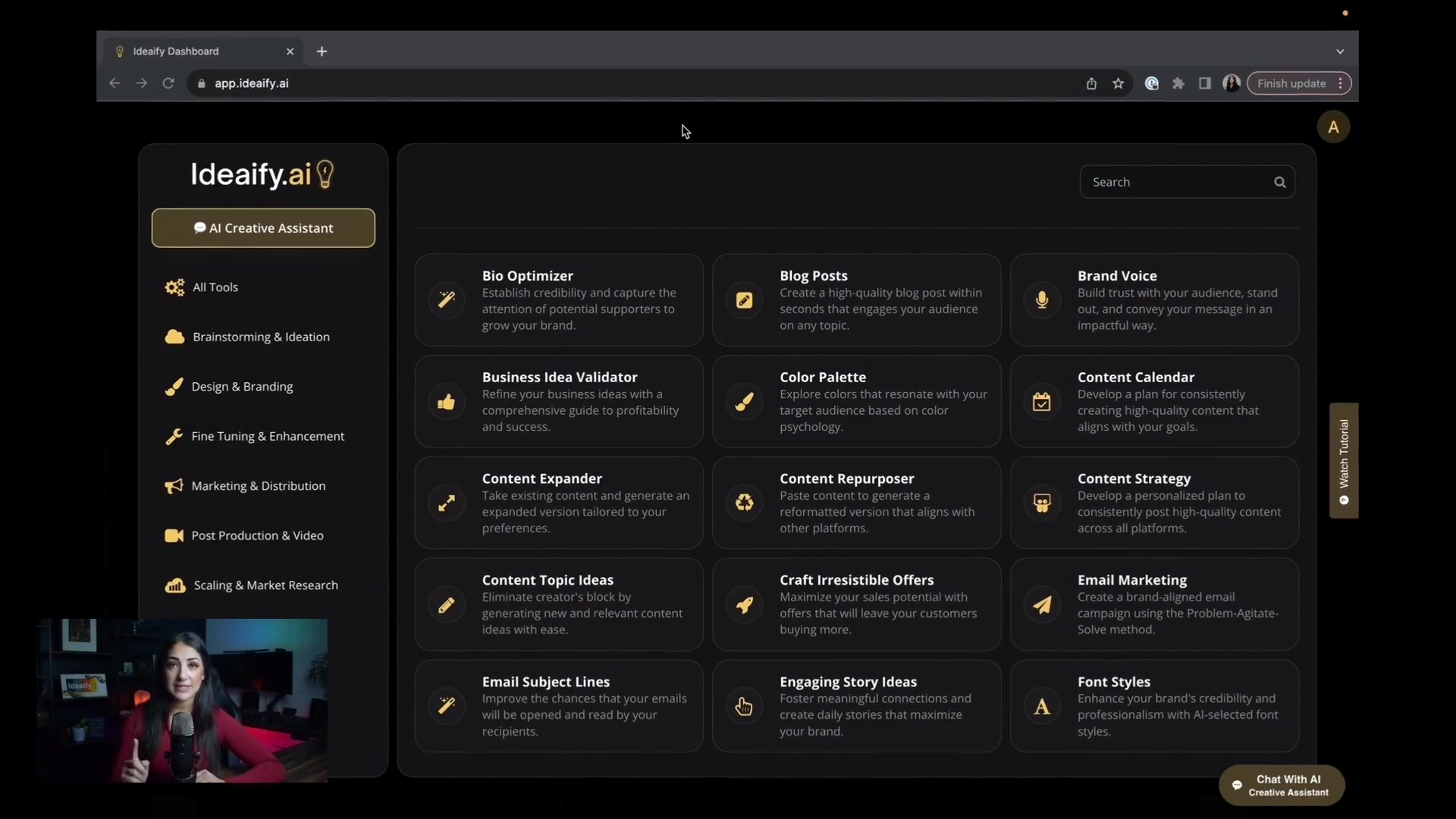Viewport: 1456px width, 819px height.
Task: Click into the Search input field
Action: pyautogui.click(x=1187, y=182)
